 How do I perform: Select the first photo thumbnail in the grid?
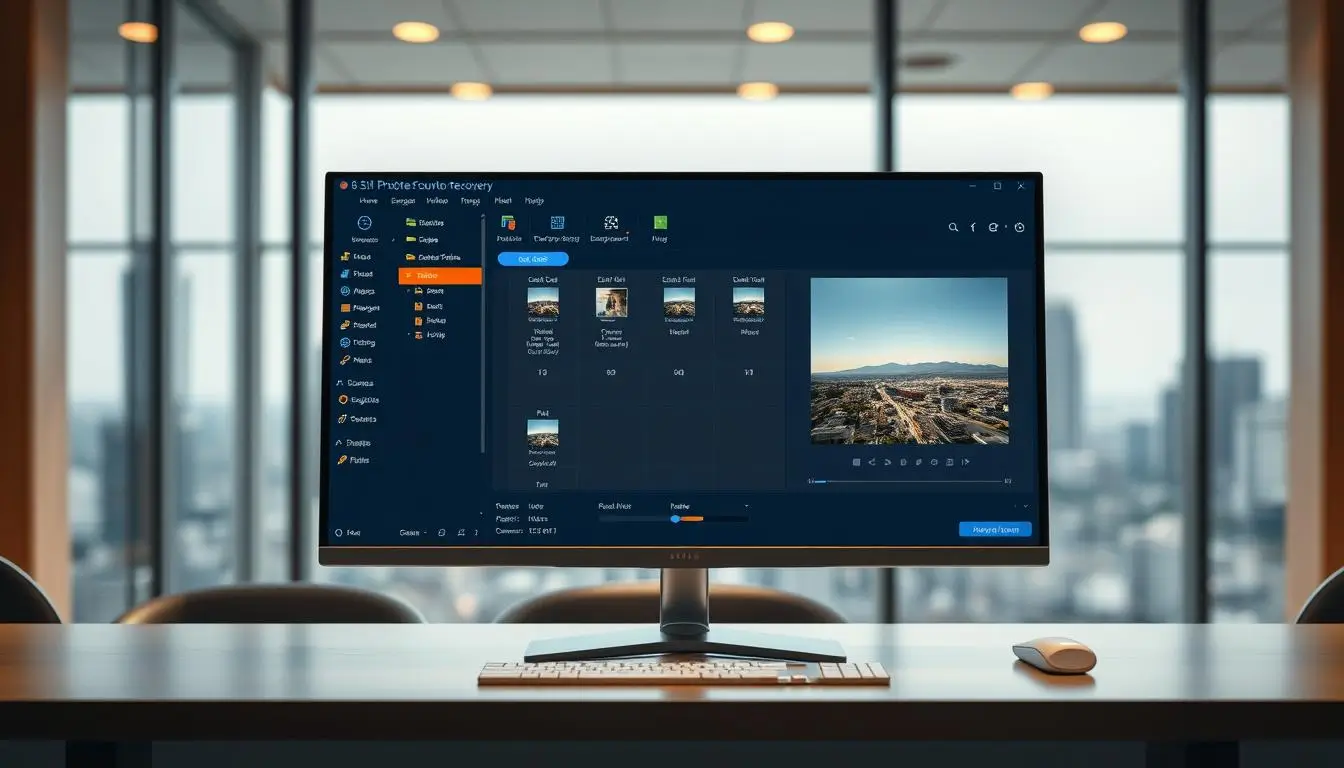coord(543,300)
